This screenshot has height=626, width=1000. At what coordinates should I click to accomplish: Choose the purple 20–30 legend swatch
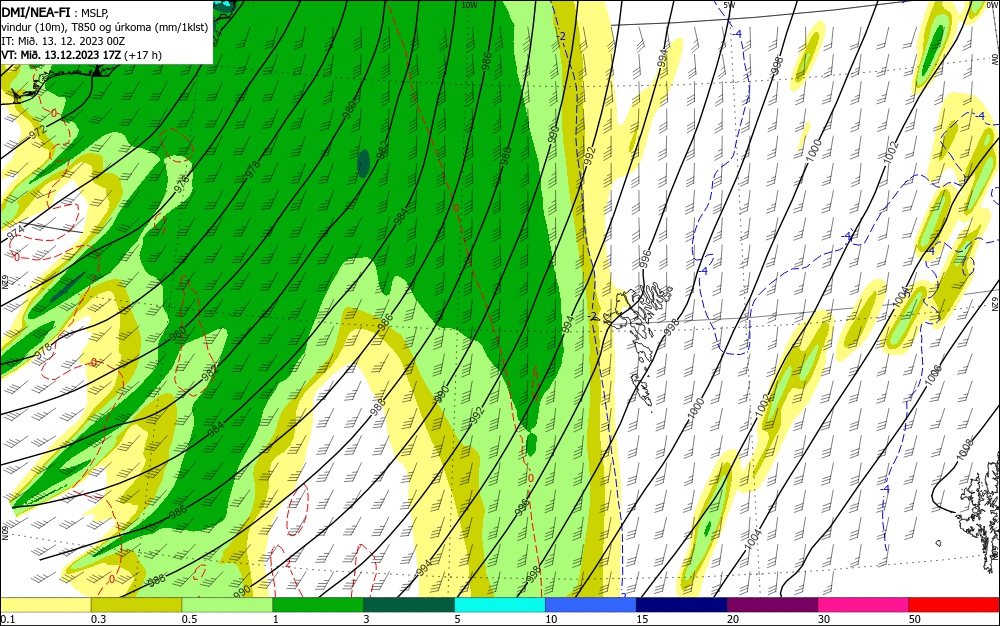pyautogui.click(x=772, y=605)
